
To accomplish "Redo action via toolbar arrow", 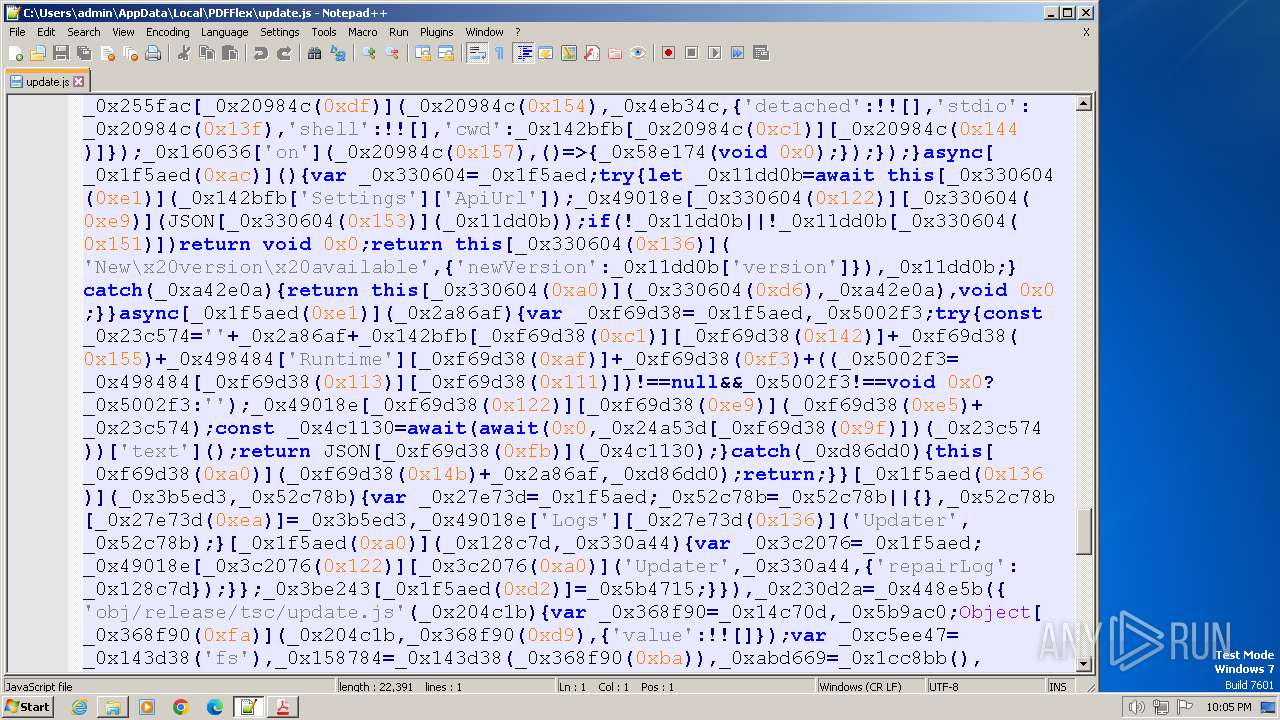I will 284,53.
